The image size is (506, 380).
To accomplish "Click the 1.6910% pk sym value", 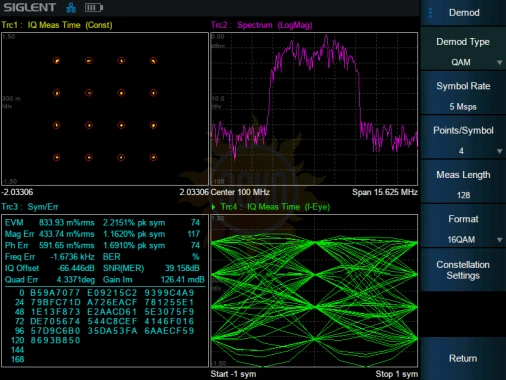I will coord(134,246).
